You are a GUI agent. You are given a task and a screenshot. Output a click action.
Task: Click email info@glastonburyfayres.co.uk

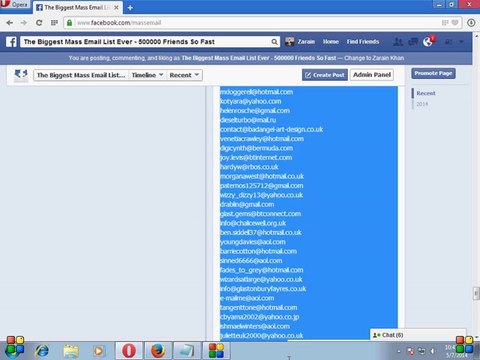[x=263, y=289]
